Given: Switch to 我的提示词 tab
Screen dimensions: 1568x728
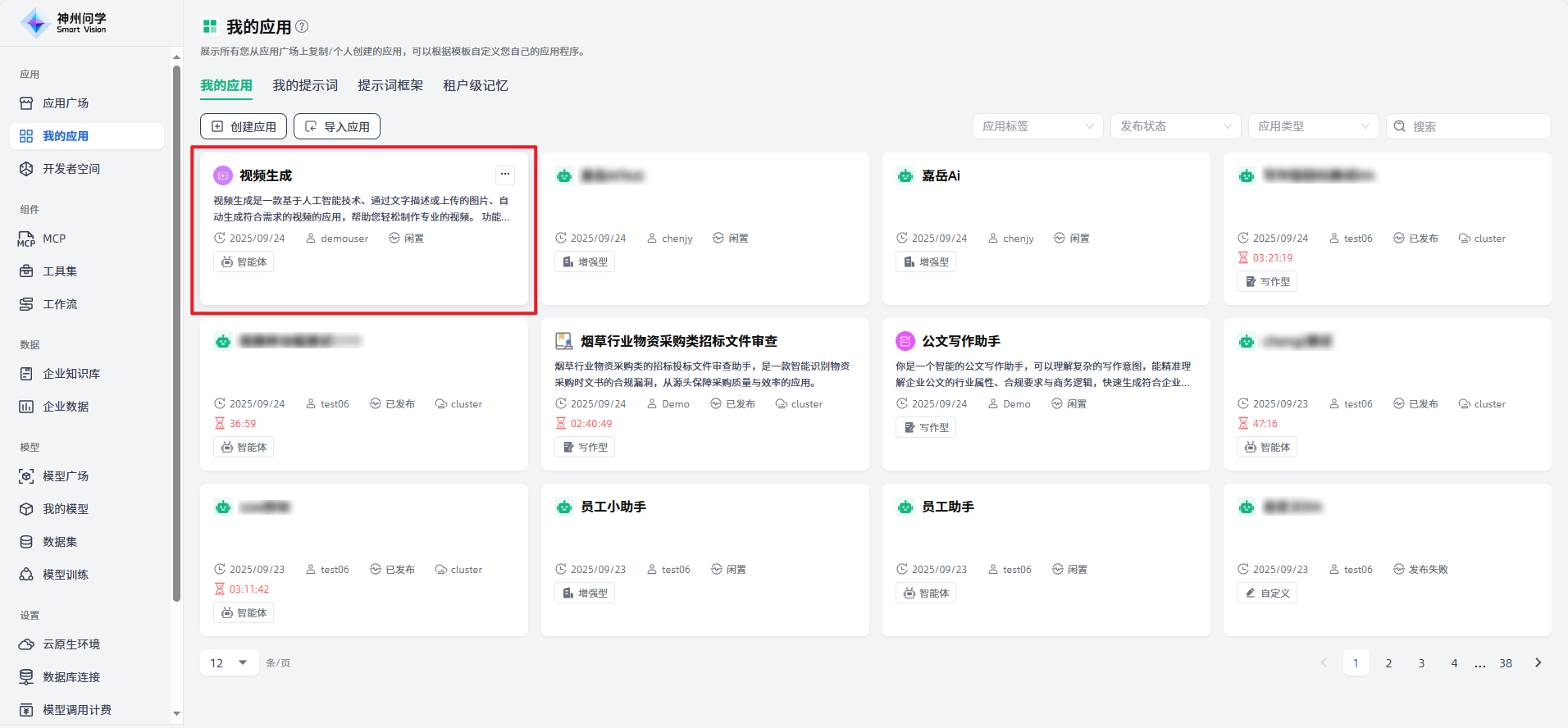Looking at the screenshot, I should pyautogui.click(x=305, y=85).
